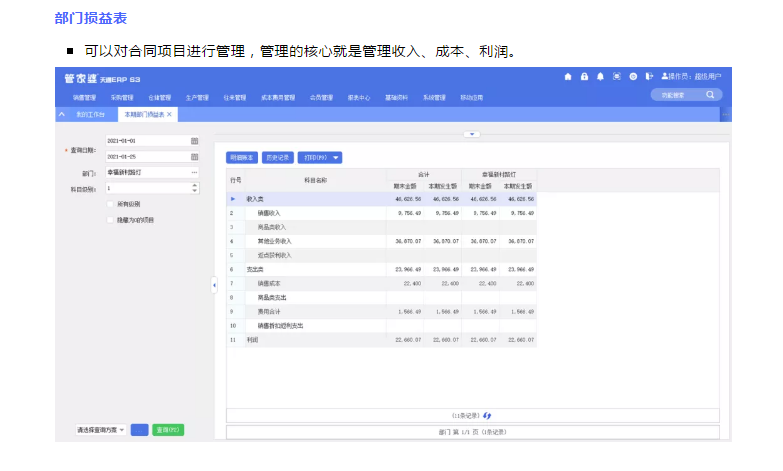Open the 销售管理 menu
Screen dimensions: 783x471
[84, 98]
